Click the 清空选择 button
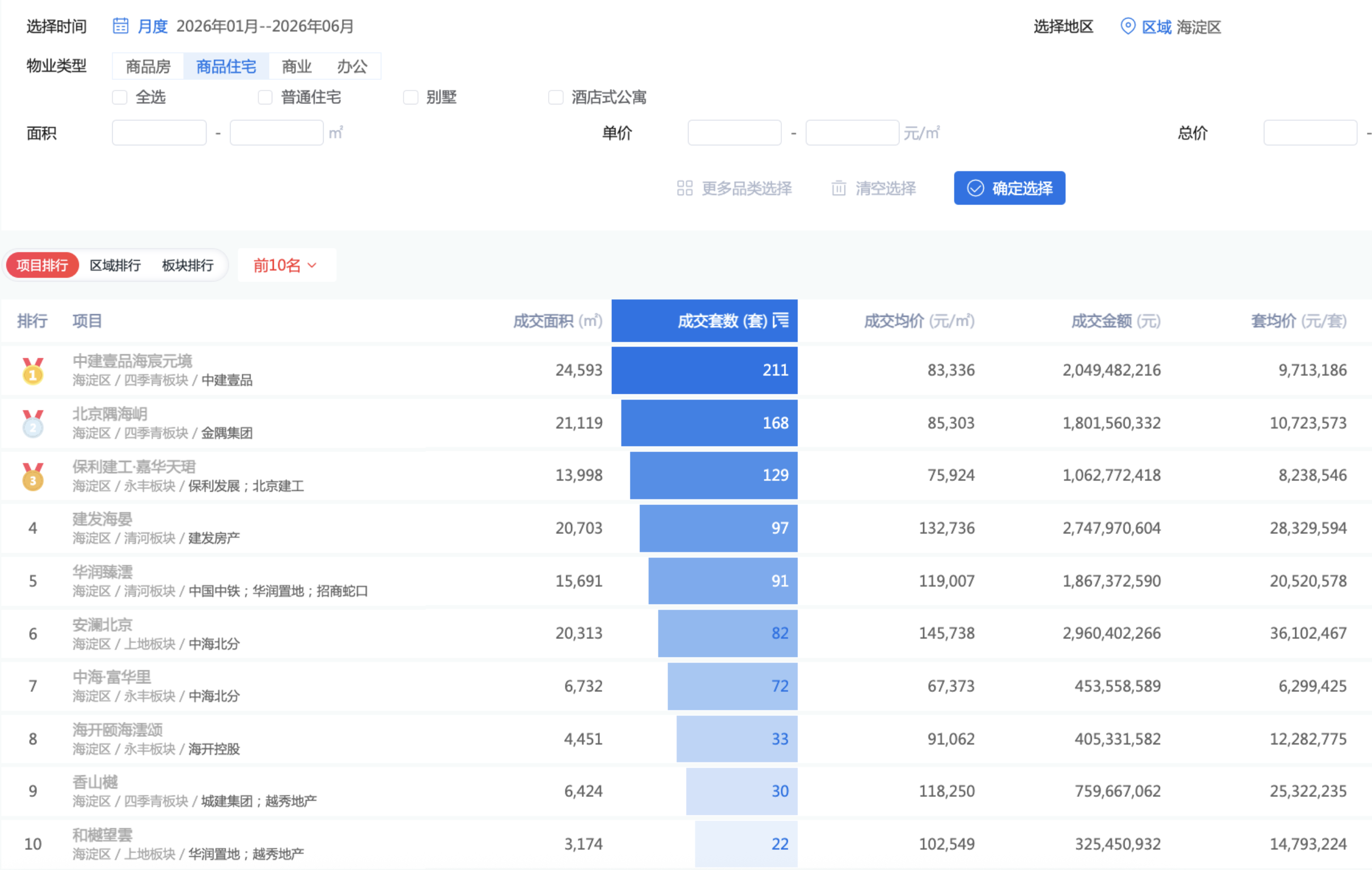Screen dimensions: 1372x870 (x=874, y=188)
